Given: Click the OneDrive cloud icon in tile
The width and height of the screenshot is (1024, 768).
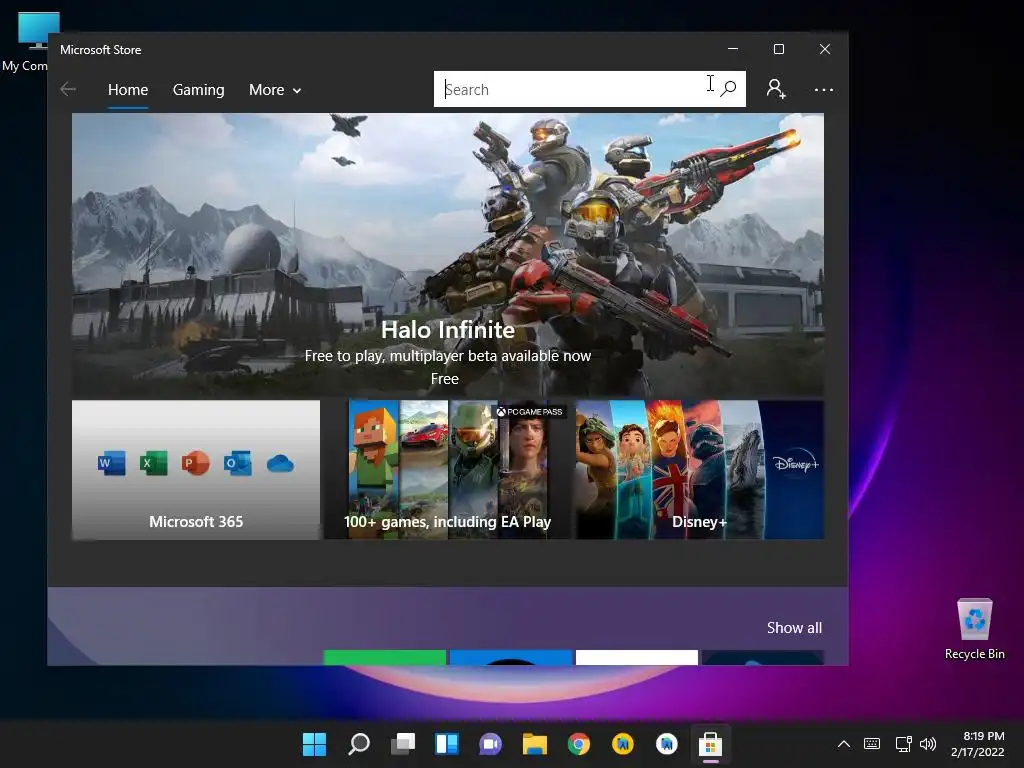Looking at the screenshot, I should coord(280,464).
